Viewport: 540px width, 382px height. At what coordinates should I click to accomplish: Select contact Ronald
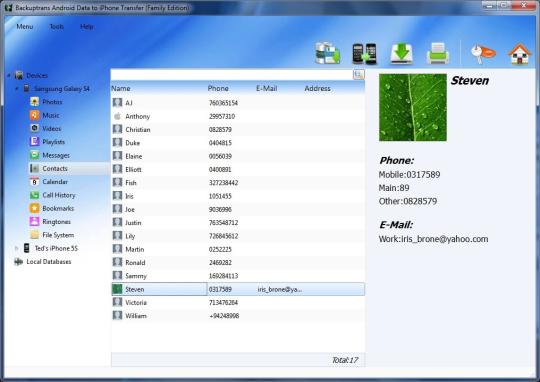tap(238, 262)
